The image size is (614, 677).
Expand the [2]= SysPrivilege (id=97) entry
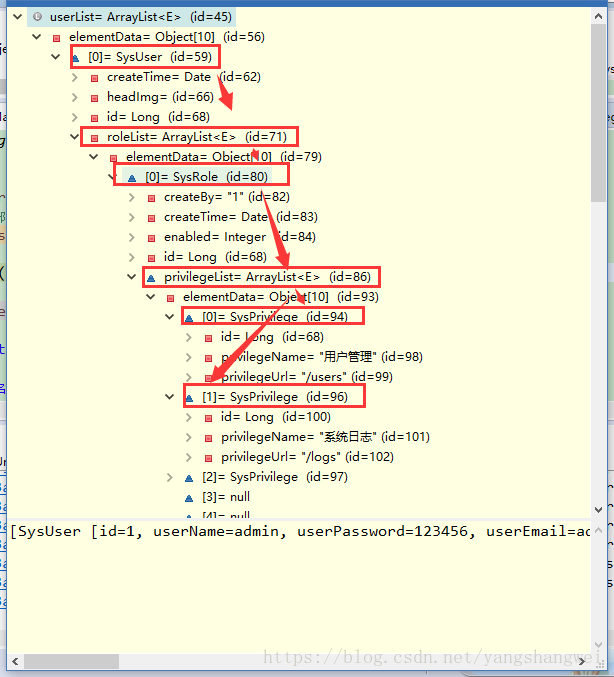click(170, 477)
